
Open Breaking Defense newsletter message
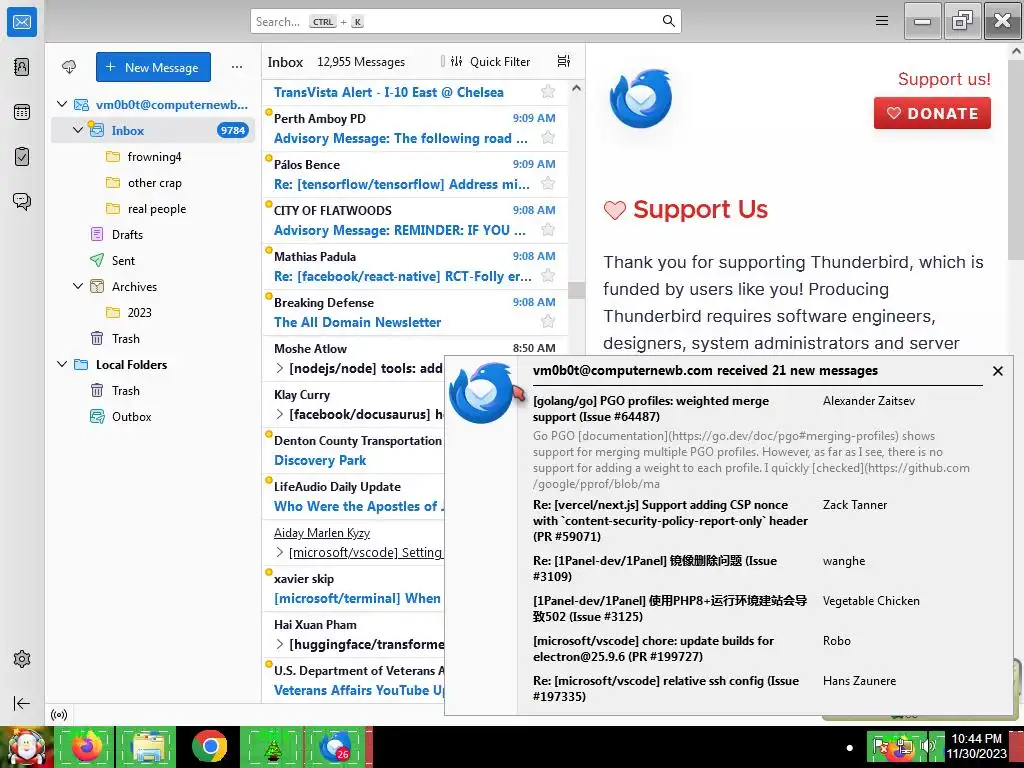(x=415, y=312)
